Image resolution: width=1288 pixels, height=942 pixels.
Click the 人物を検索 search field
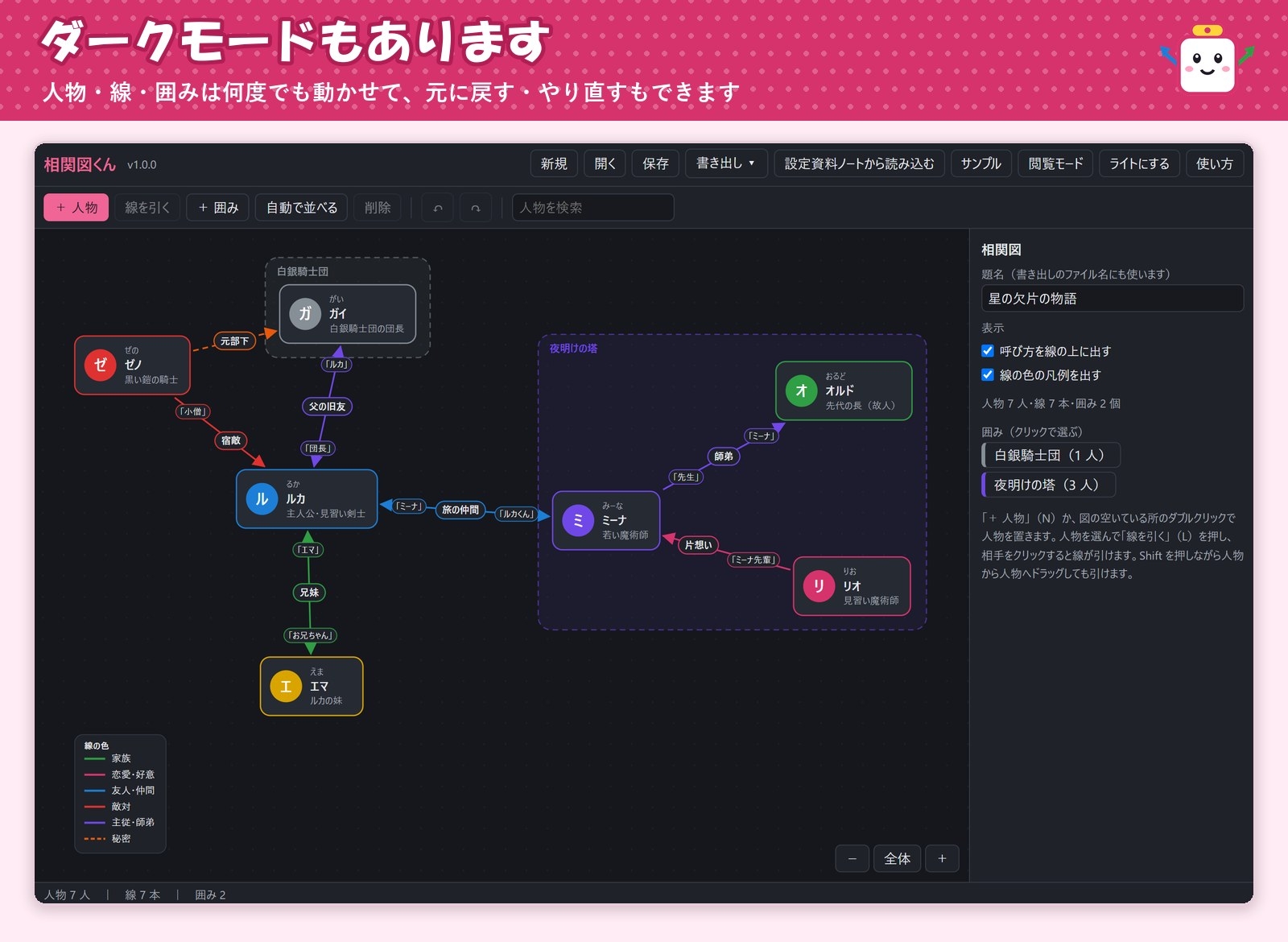click(x=593, y=208)
